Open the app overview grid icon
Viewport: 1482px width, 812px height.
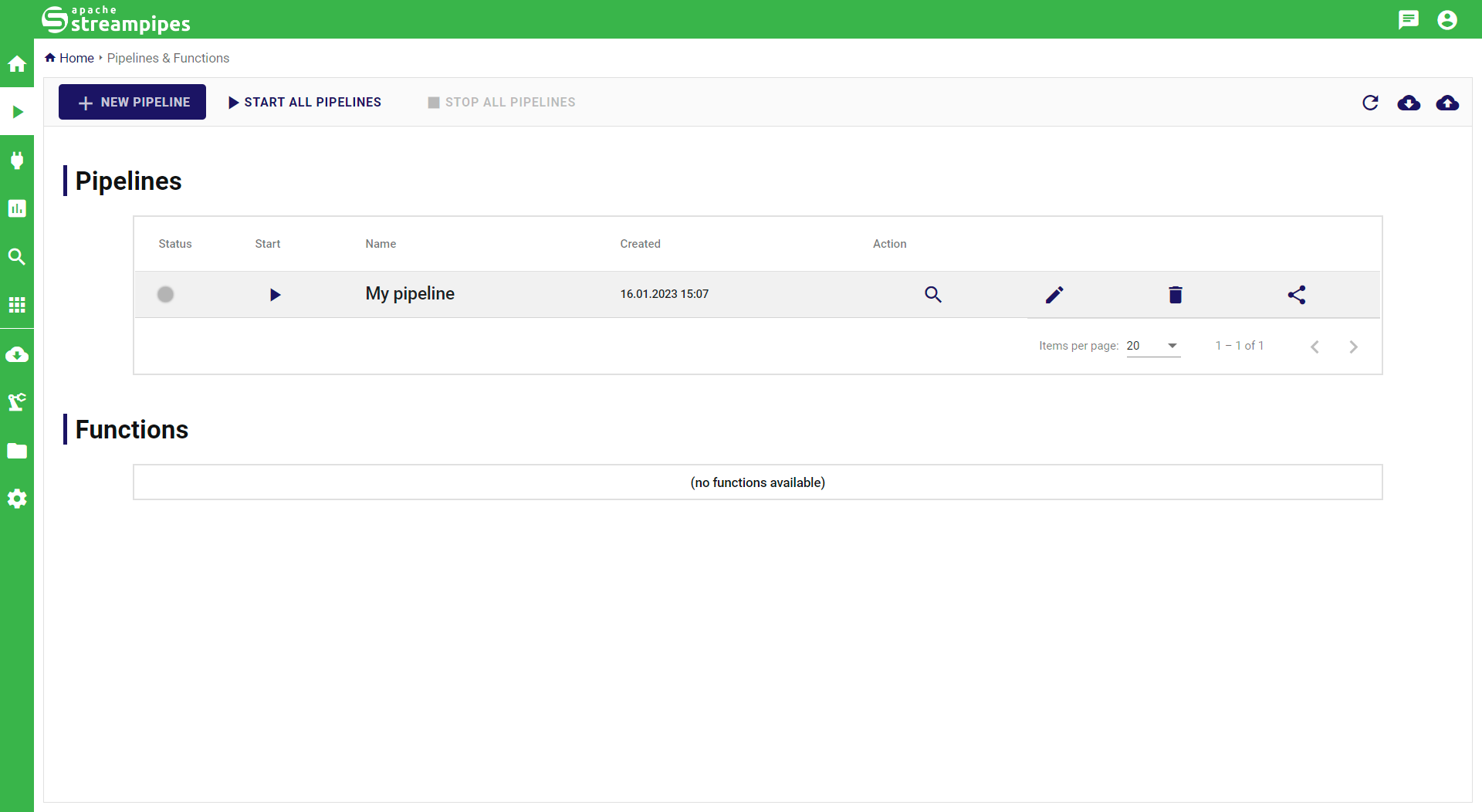(x=17, y=305)
